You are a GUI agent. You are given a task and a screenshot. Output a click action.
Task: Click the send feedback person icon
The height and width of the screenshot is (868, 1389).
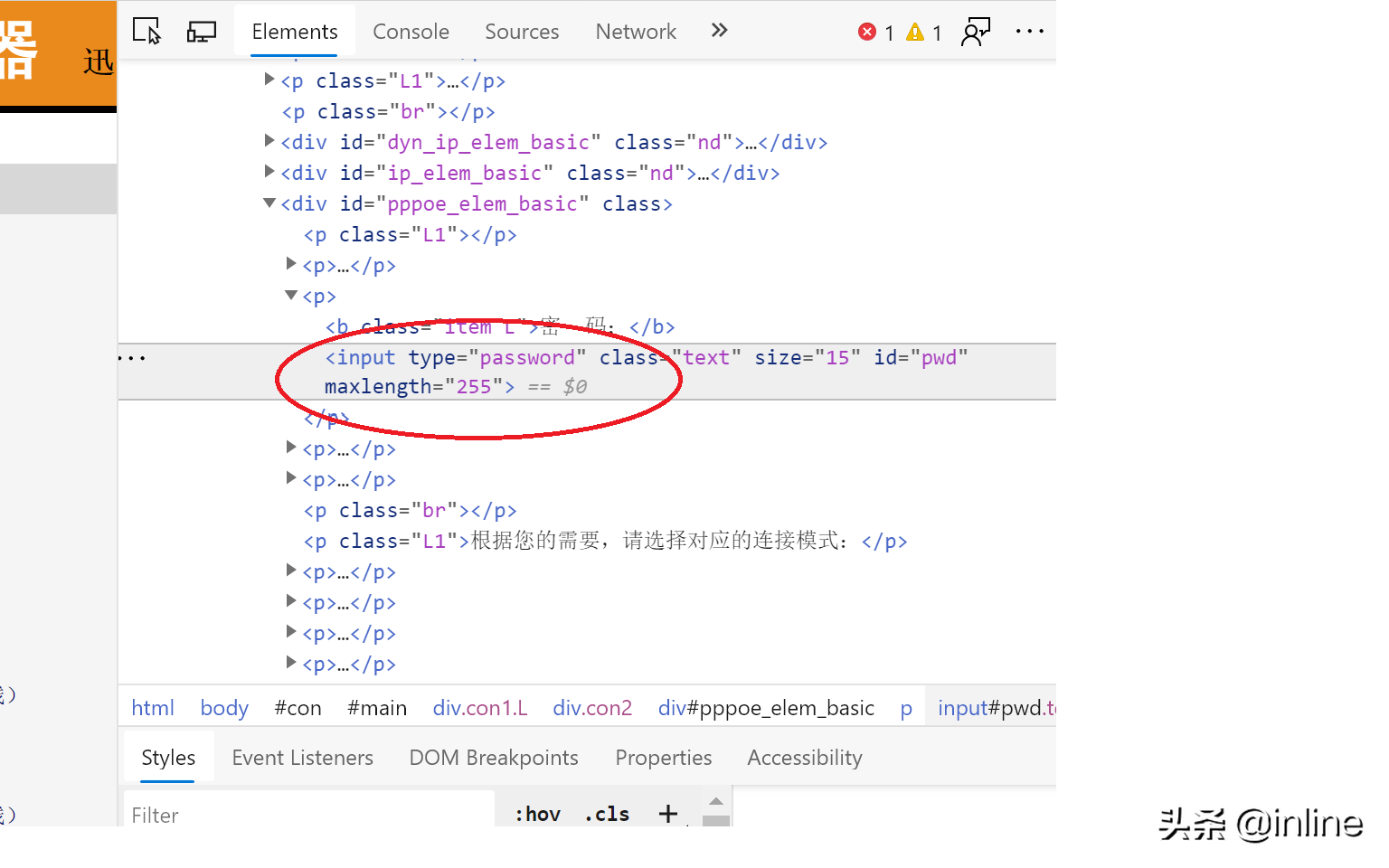coord(976,32)
